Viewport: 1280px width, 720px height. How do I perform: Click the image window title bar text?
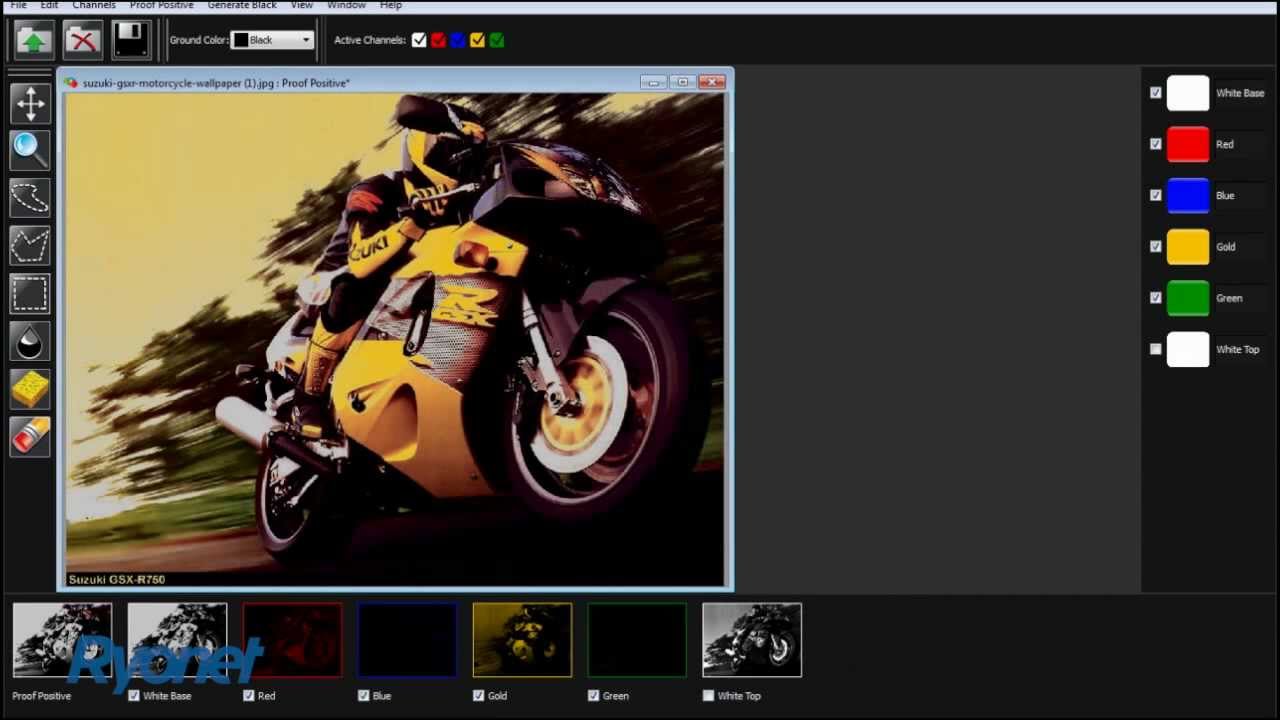point(216,83)
